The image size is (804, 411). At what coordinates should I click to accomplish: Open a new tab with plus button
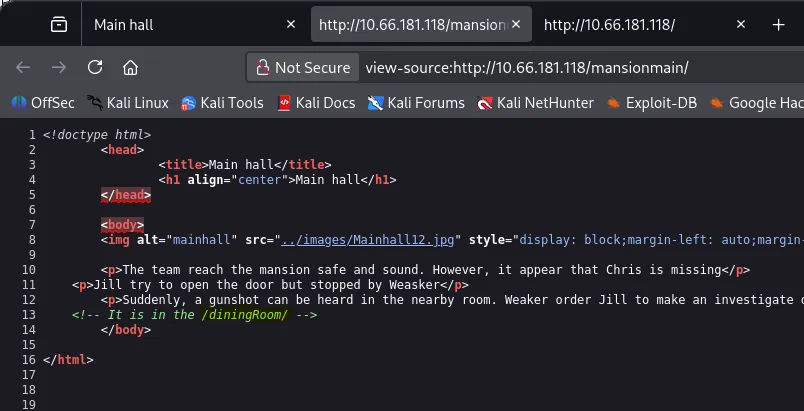tap(779, 25)
